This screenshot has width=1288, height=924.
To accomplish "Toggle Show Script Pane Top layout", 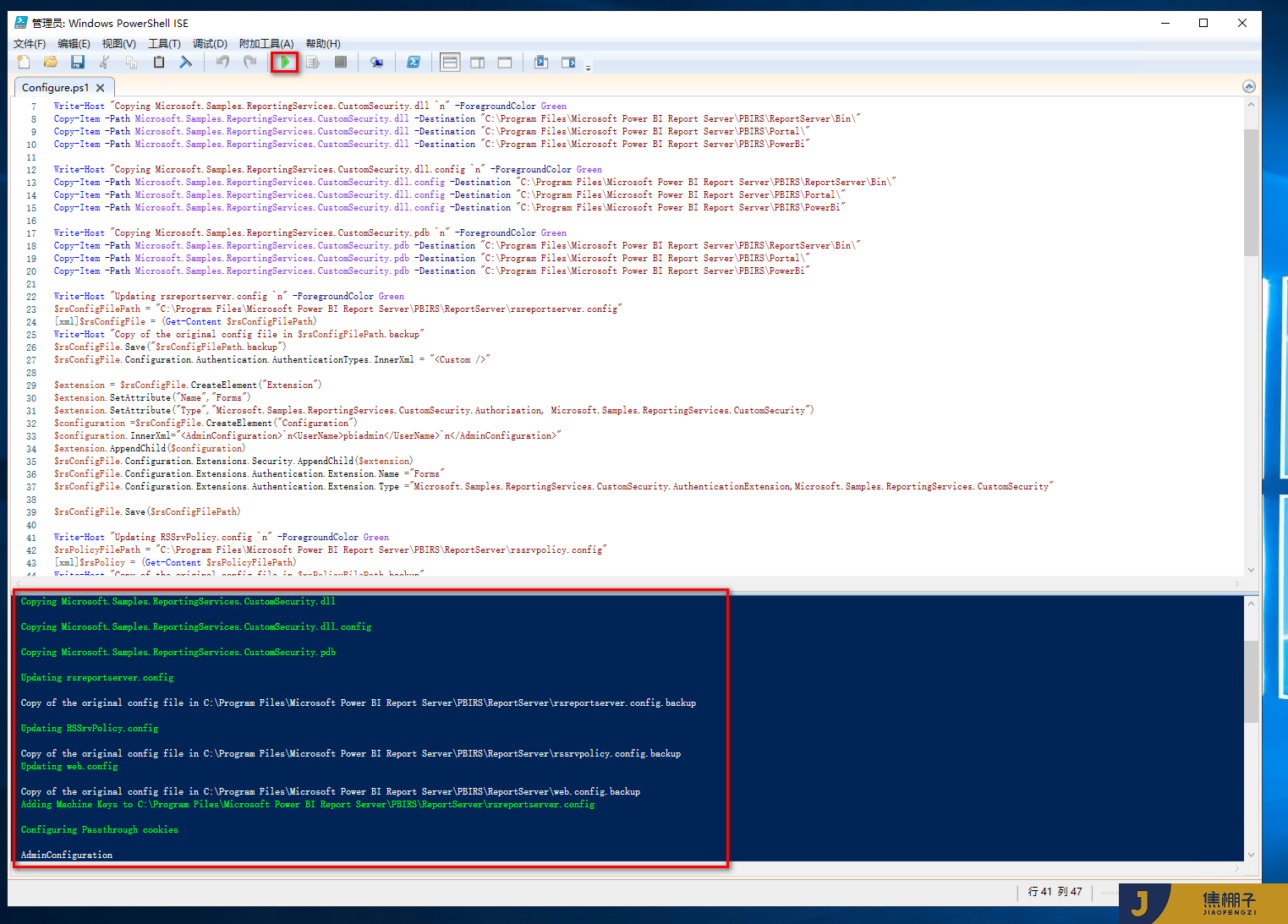I will pyautogui.click(x=450, y=62).
